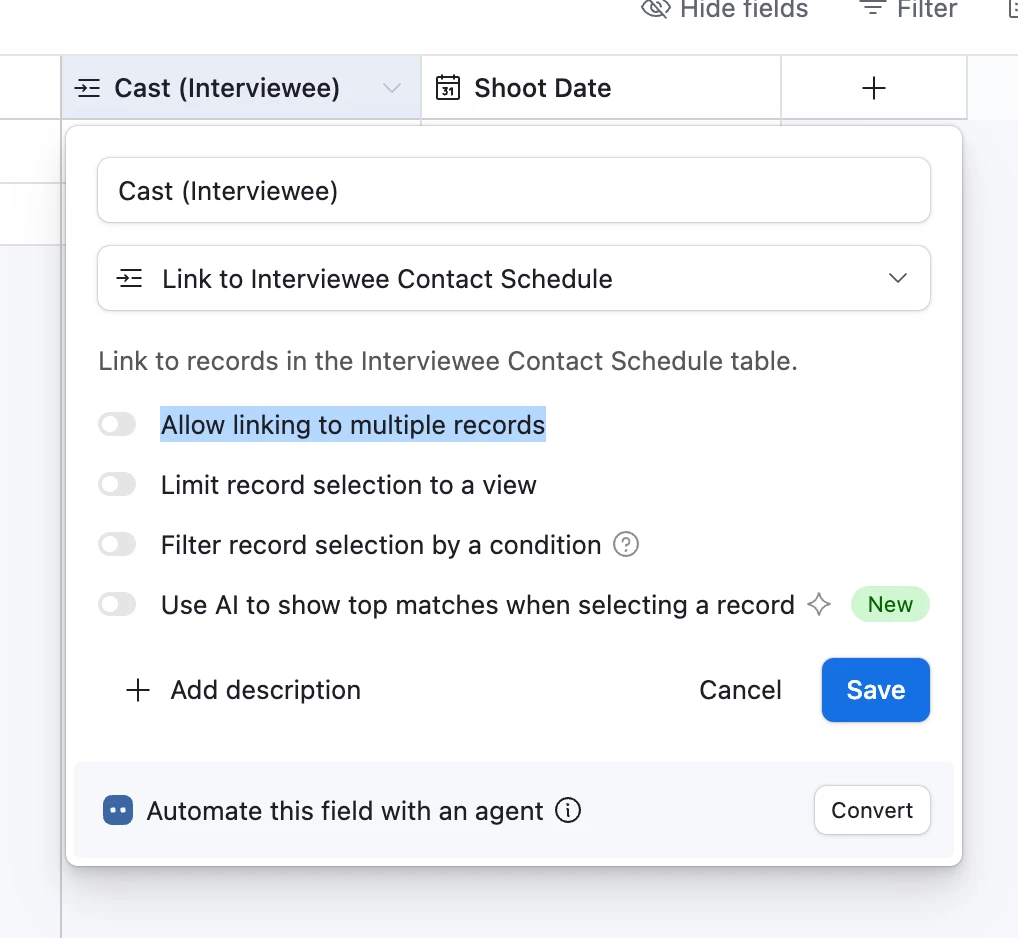Enable Use AI to show top matches toggle
This screenshot has height=938, width=1018.
pos(117,605)
